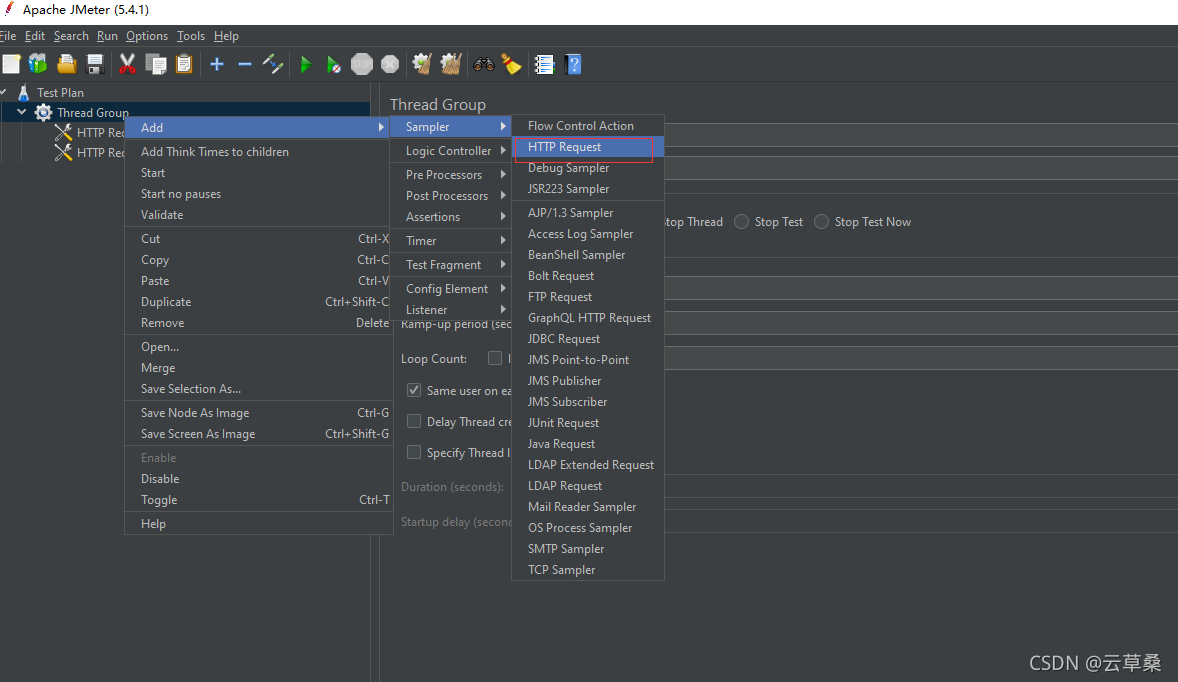Choose HTTP Request from Sampler submenu
The image size is (1178, 682).
pyautogui.click(x=587, y=147)
